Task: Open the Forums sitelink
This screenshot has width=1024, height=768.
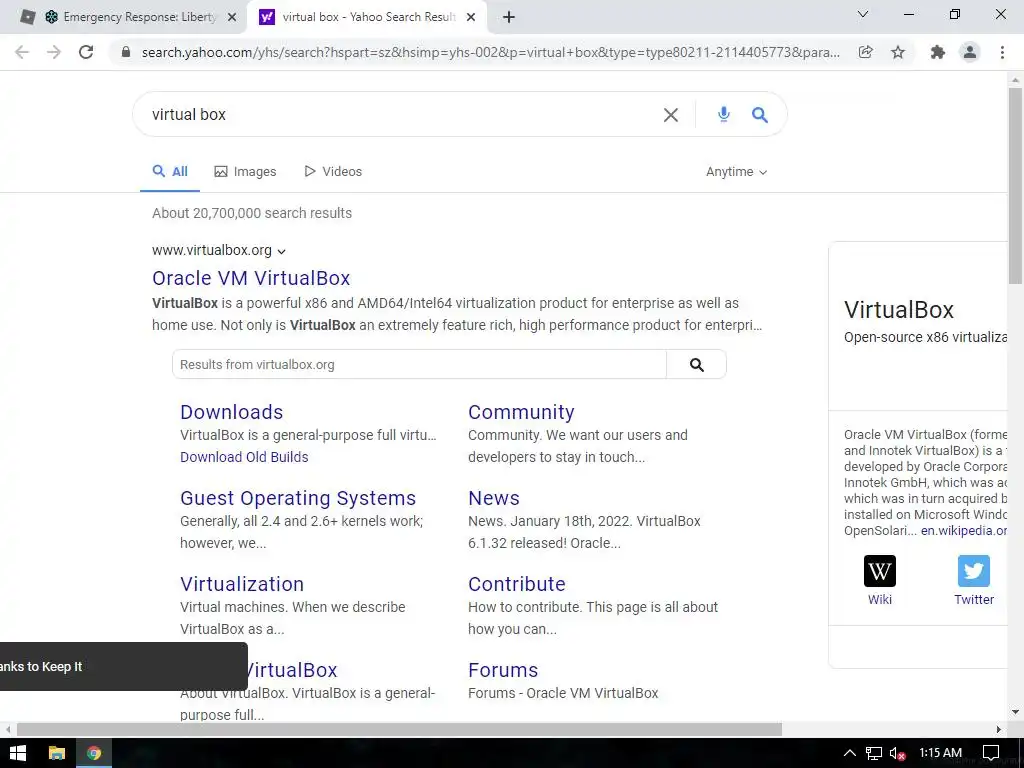Action: (x=503, y=671)
